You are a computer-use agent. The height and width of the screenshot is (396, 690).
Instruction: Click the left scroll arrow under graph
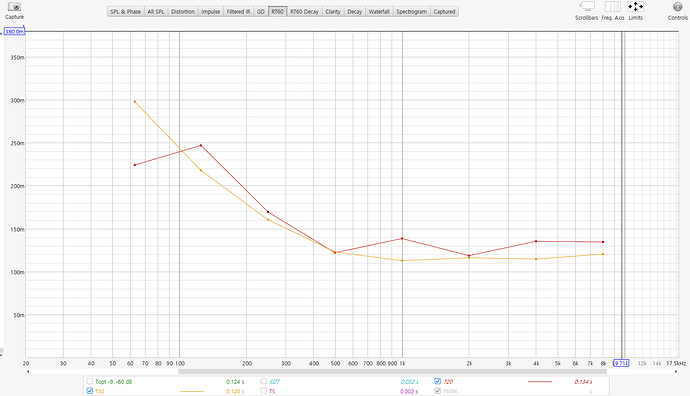click(x=28, y=371)
